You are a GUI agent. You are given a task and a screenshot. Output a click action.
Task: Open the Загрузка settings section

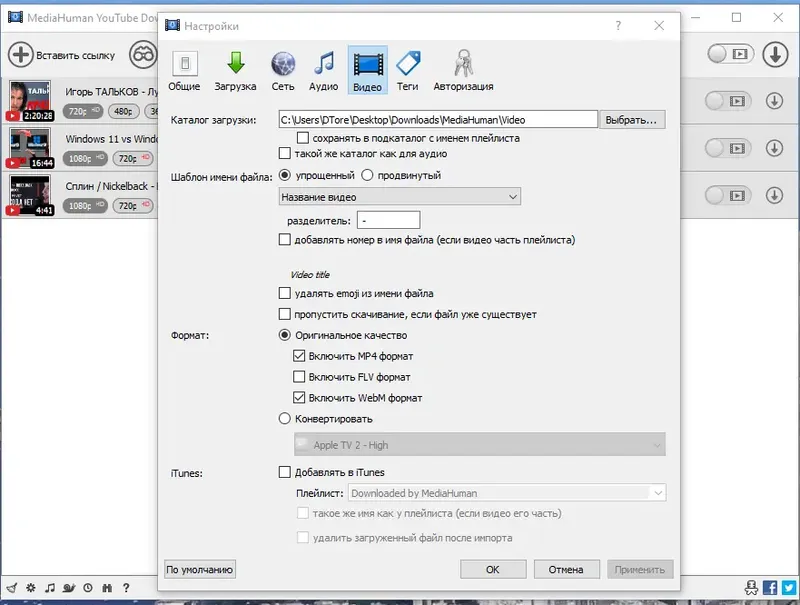pyautogui.click(x=235, y=71)
